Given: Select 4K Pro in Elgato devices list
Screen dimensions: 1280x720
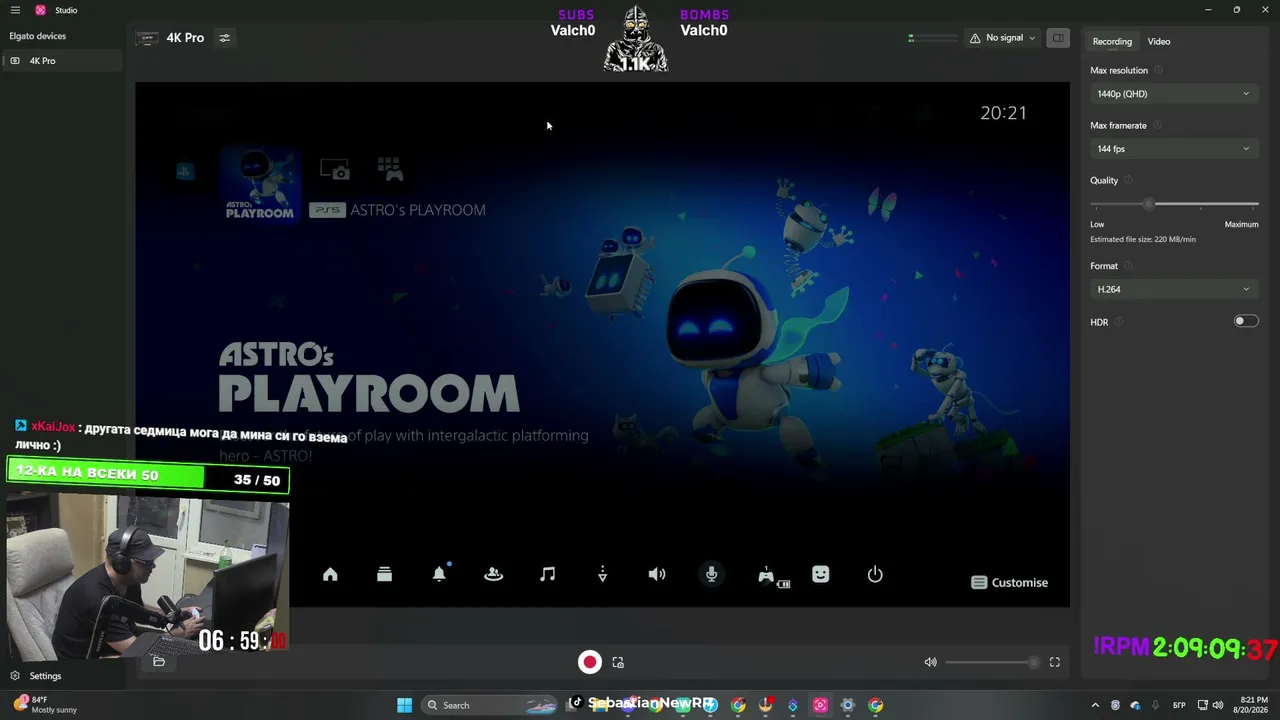Looking at the screenshot, I should pos(62,61).
